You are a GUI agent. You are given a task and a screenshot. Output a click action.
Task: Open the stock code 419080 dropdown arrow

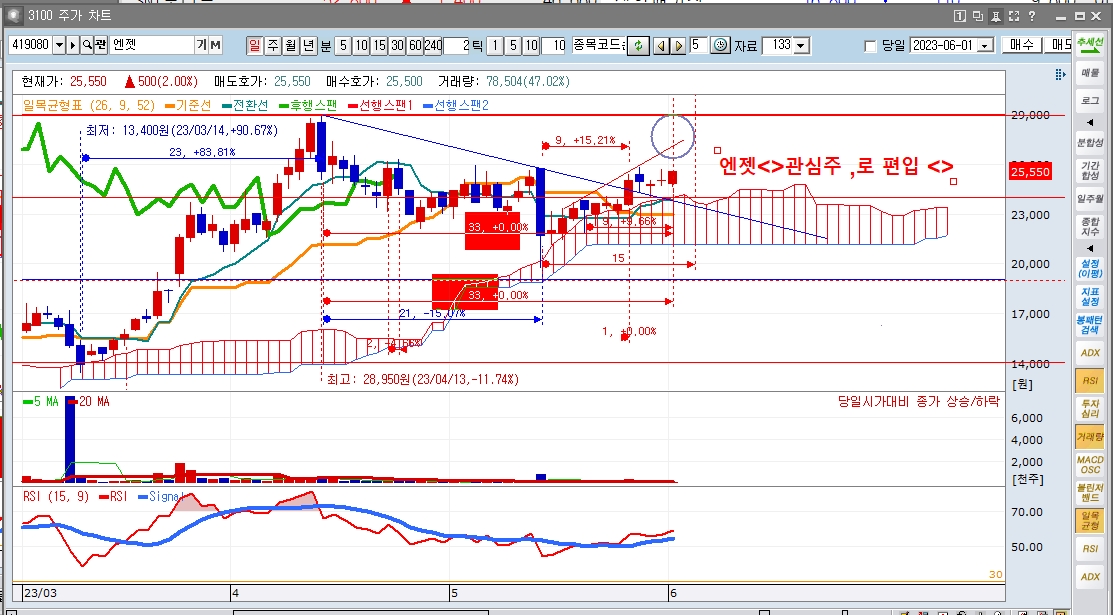pos(59,45)
